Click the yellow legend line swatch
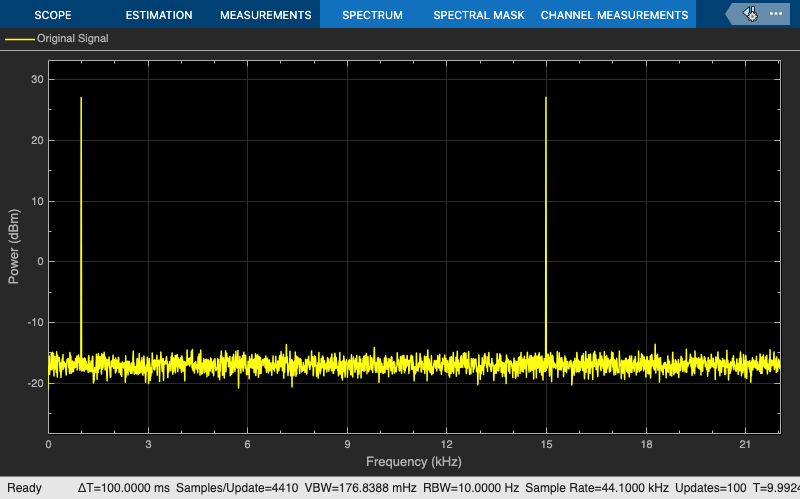This screenshot has width=800, height=499. point(19,39)
